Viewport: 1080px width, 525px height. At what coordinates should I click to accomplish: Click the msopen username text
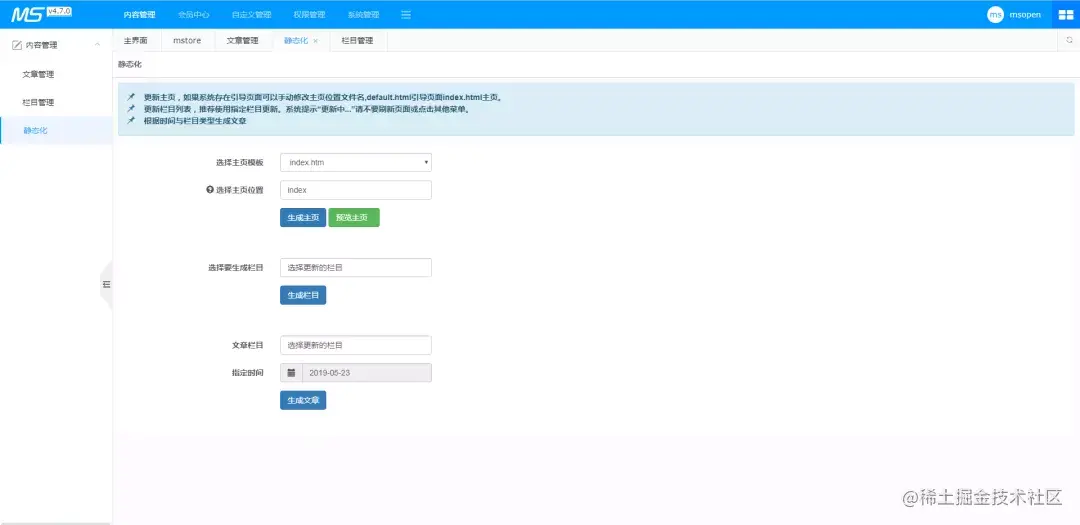pyautogui.click(x=1025, y=14)
